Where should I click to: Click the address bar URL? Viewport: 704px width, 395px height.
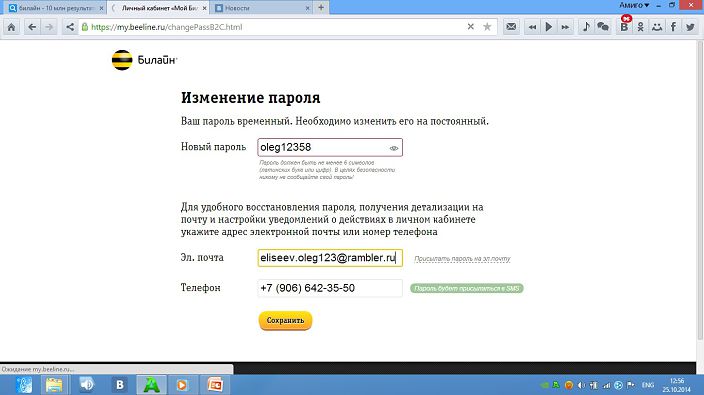pos(167,27)
